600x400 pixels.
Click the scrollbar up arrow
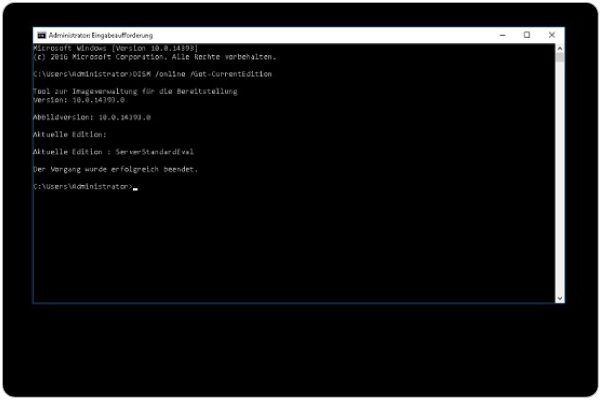[x=559, y=48]
